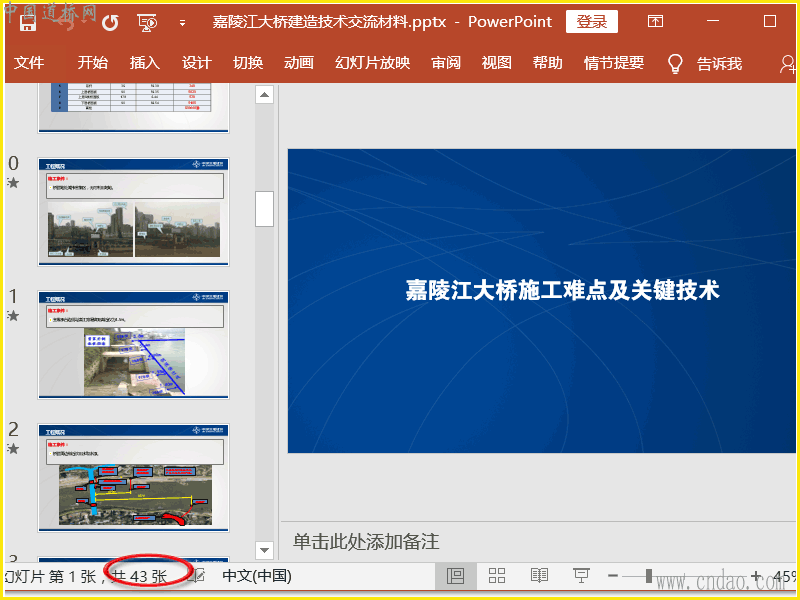The width and height of the screenshot is (800, 600).
Task: Click the thumbnail scrollbar handle
Action: pos(264,209)
